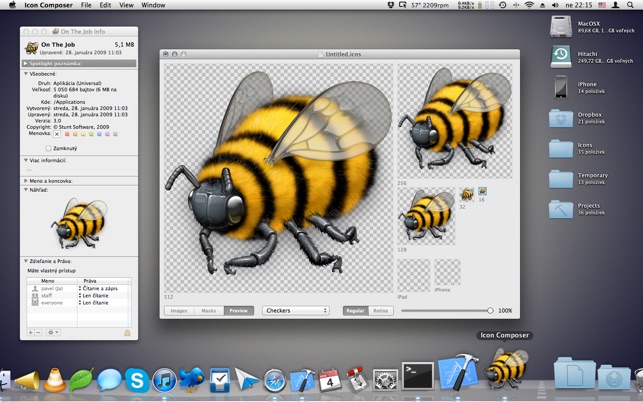Open the Checkers background dropdown
Viewport: 643px width, 402px height.
(x=296, y=311)
